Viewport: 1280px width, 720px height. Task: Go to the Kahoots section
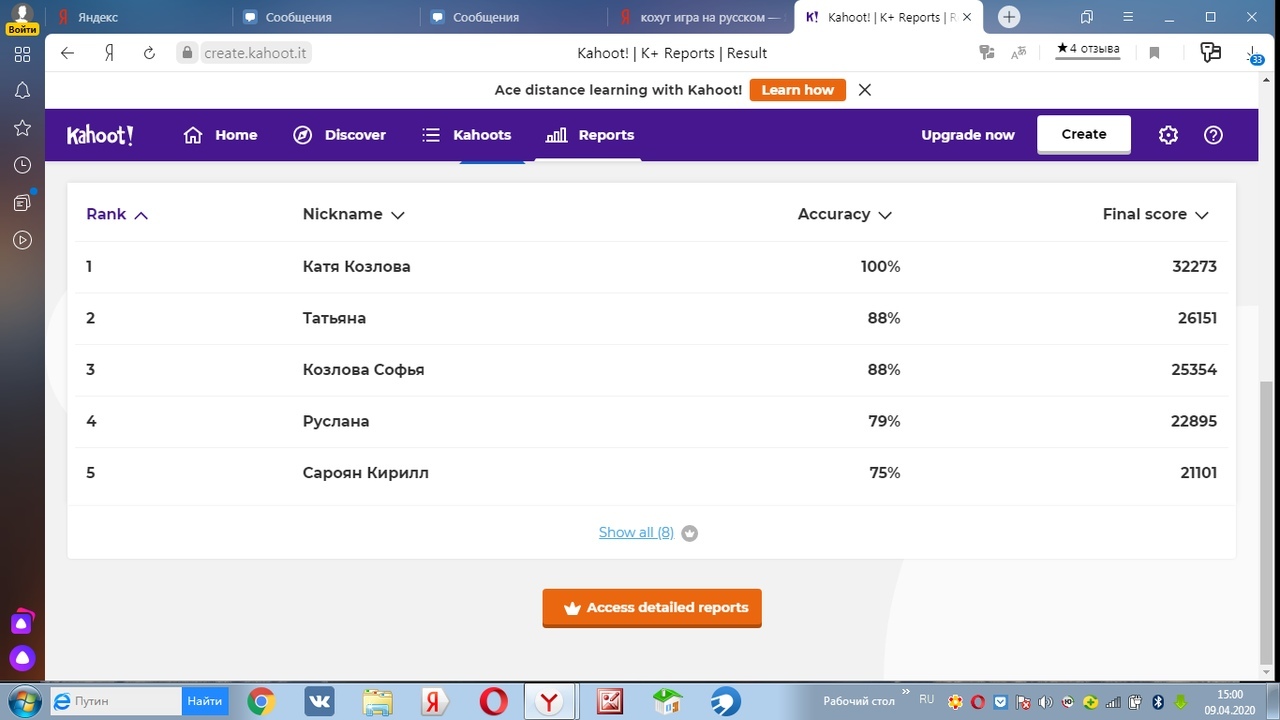(x=467, y=135)
